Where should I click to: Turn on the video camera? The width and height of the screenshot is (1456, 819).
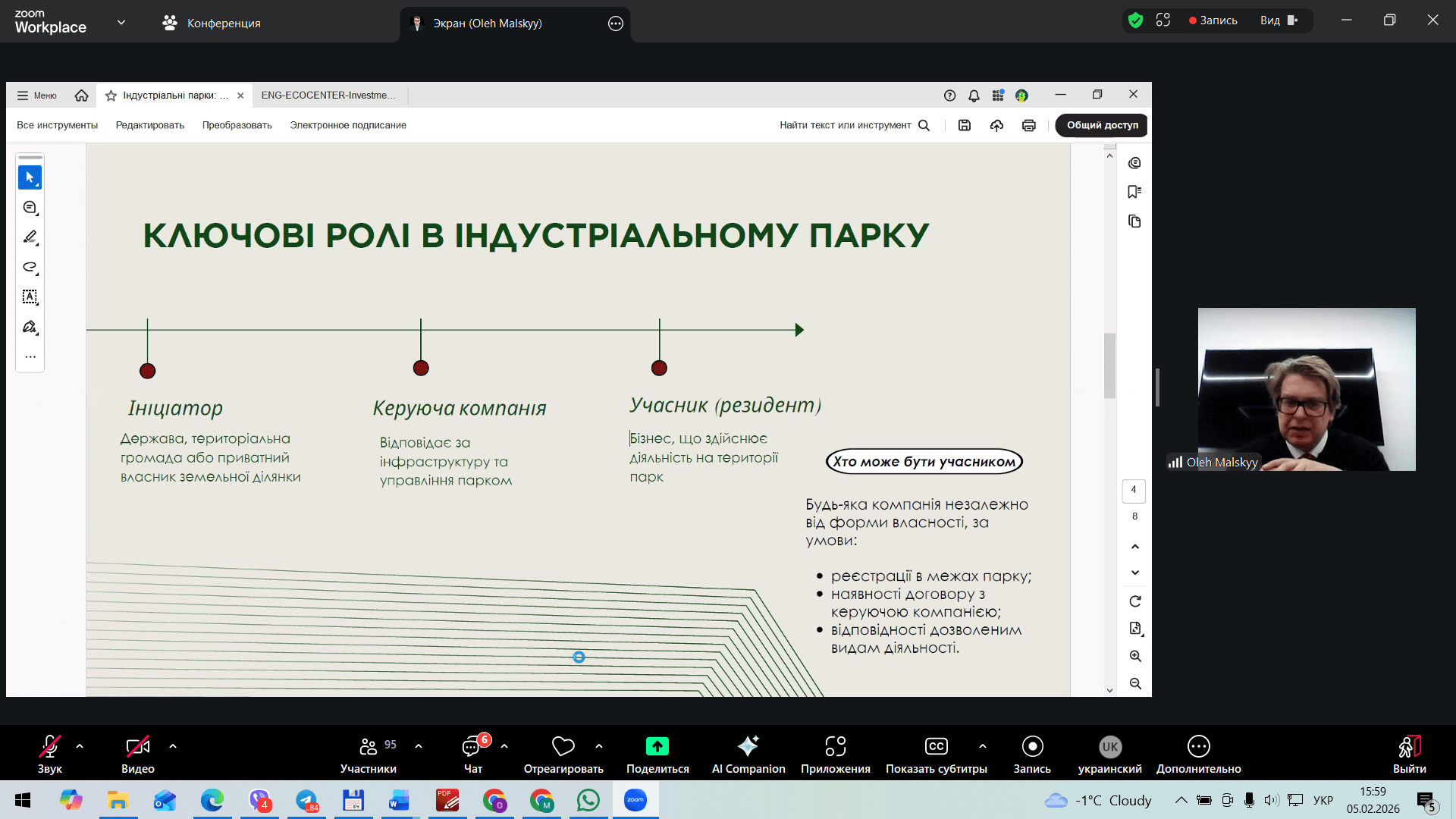click(x=137, y=747)
